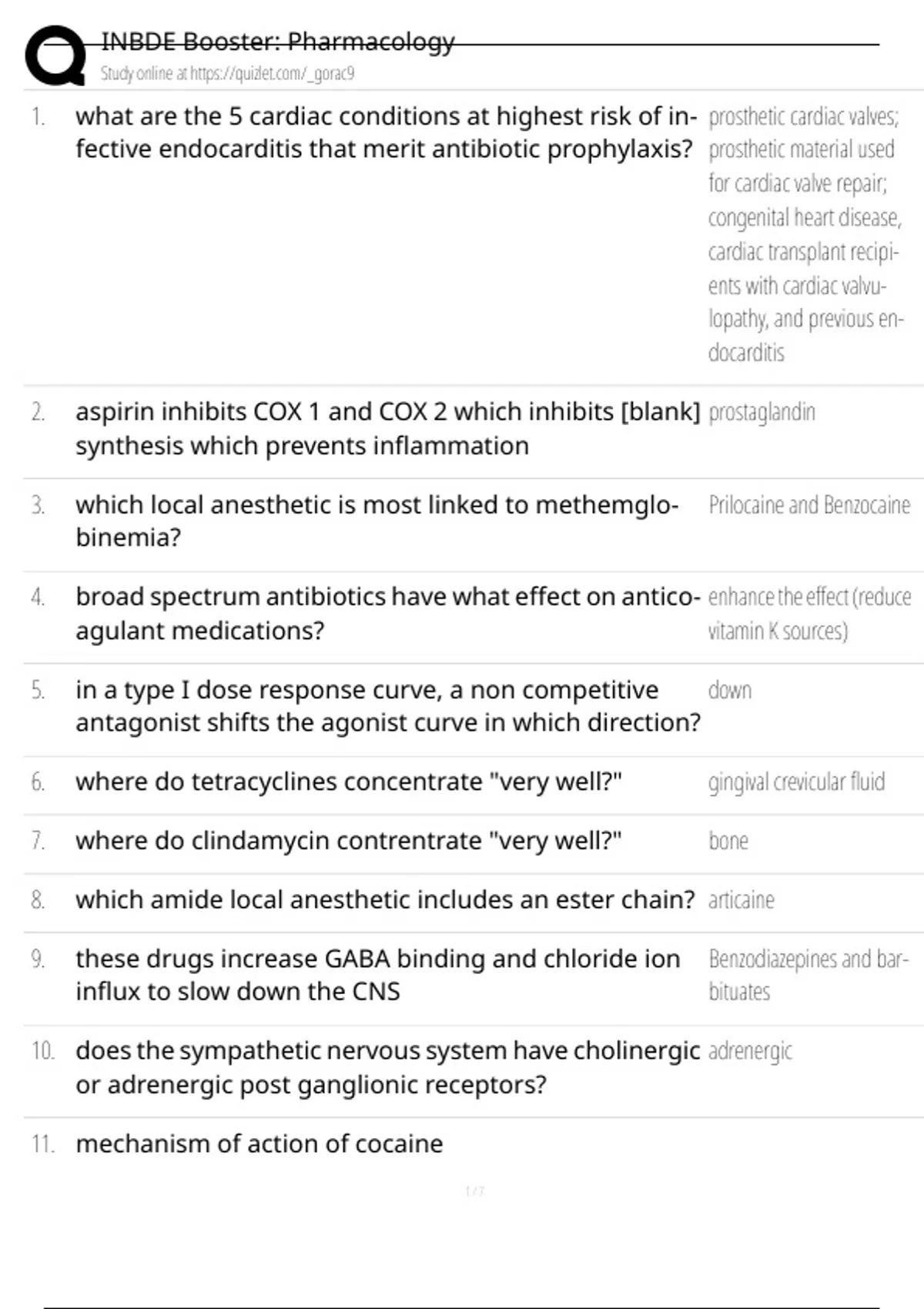
Task: Select the GABA binding drugs question
Action: coord(377,975)
